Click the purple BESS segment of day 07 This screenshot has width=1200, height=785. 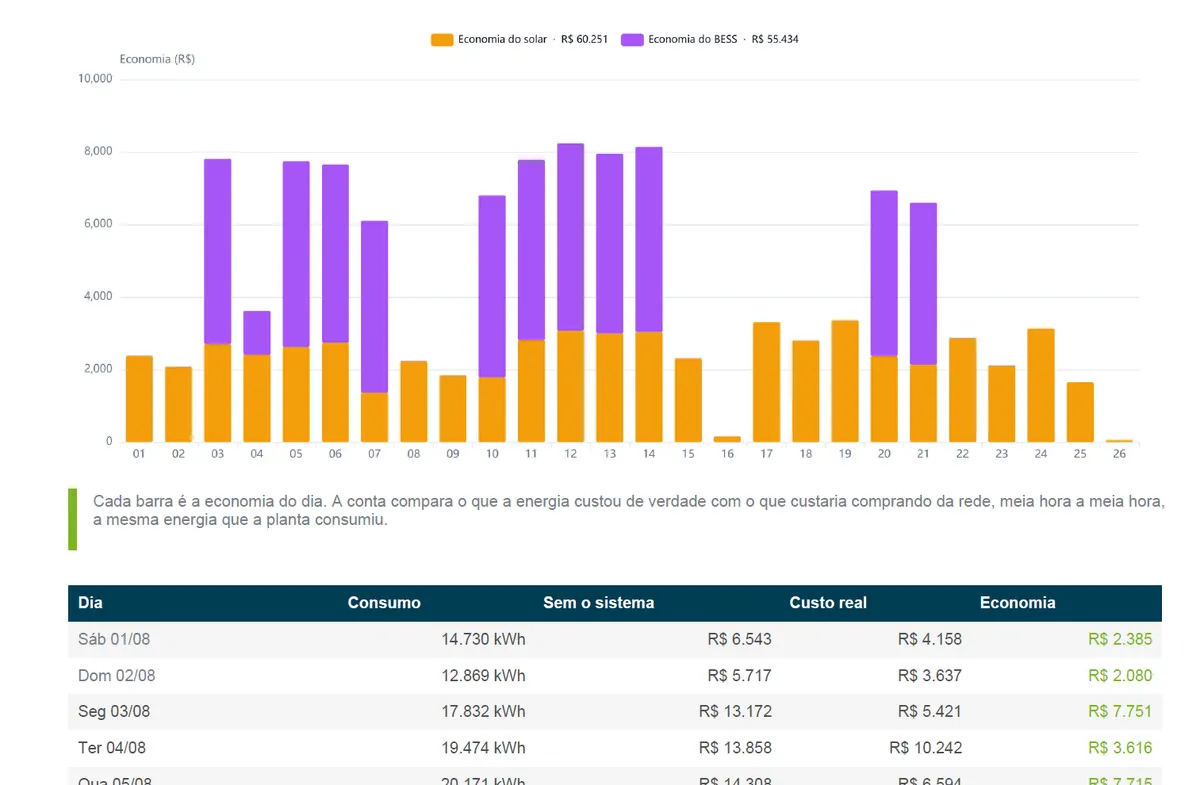click(374, 307)
